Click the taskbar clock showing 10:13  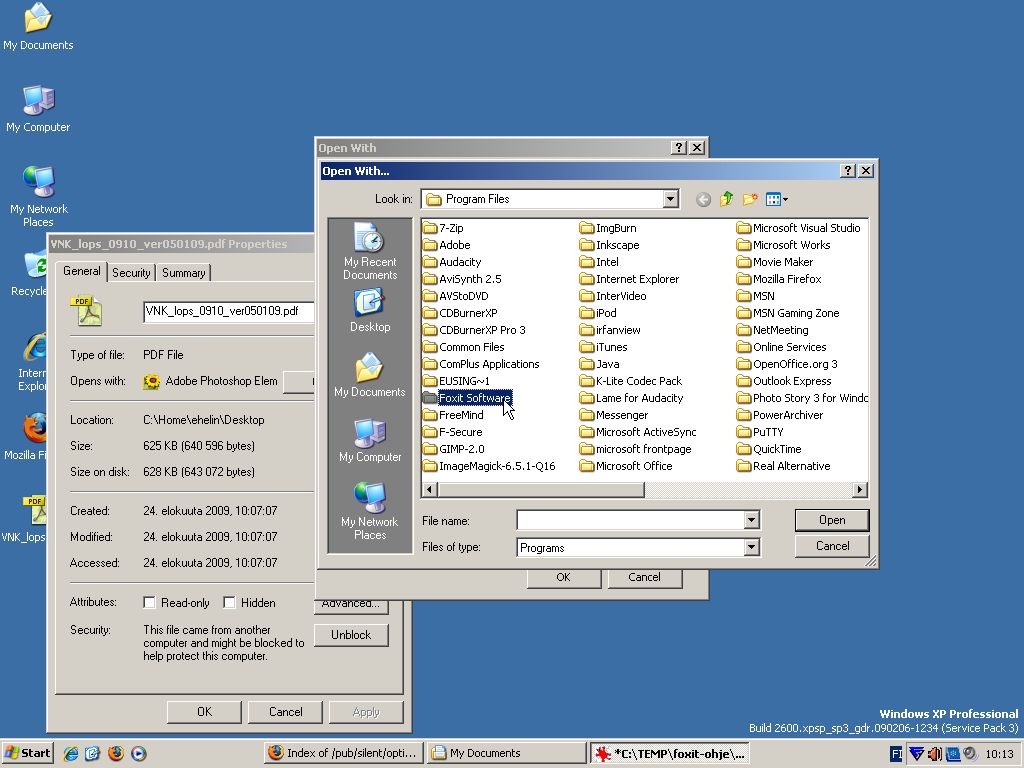[x=999, y=754]
